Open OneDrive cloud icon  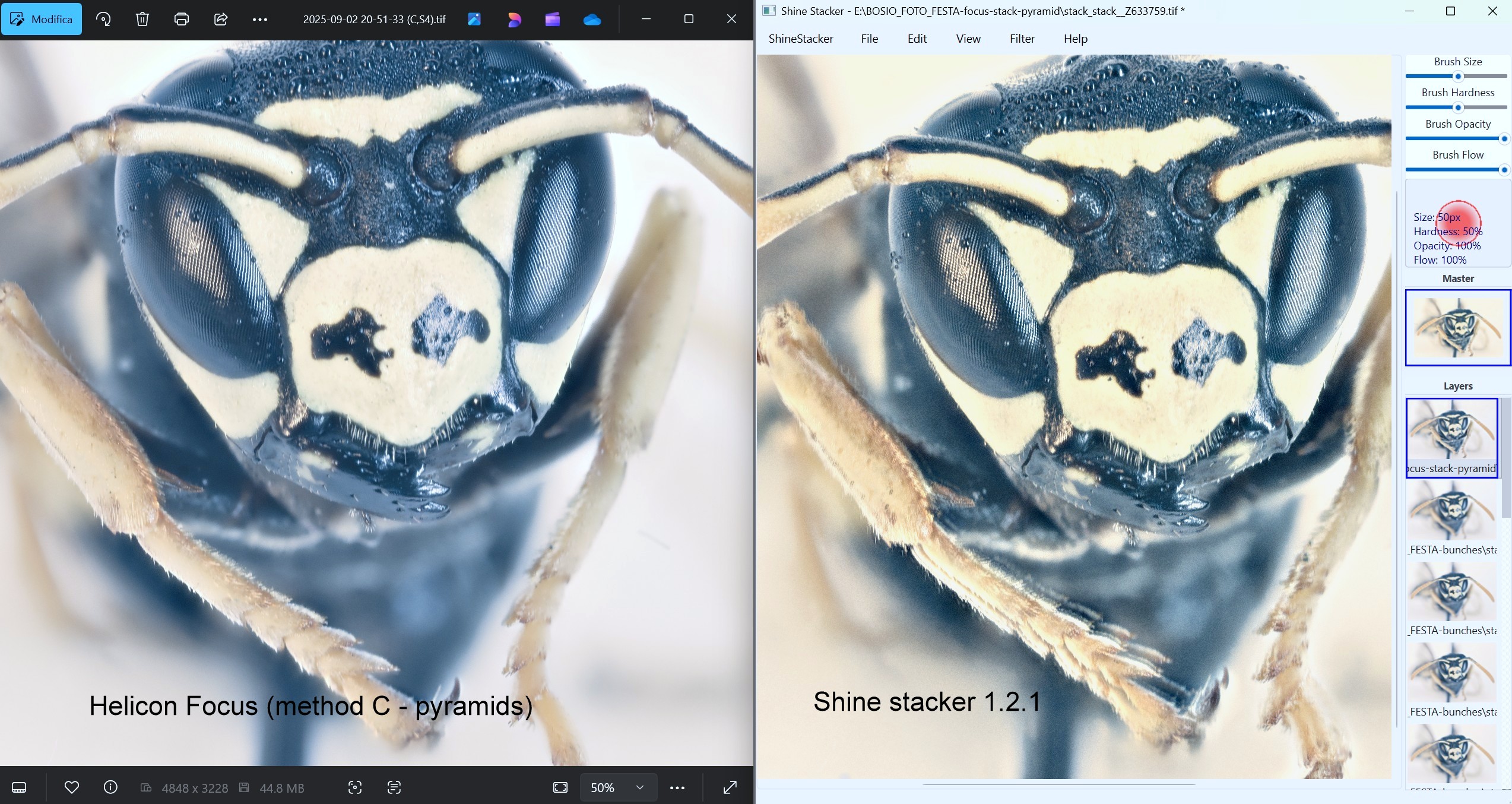click(592, 20)
